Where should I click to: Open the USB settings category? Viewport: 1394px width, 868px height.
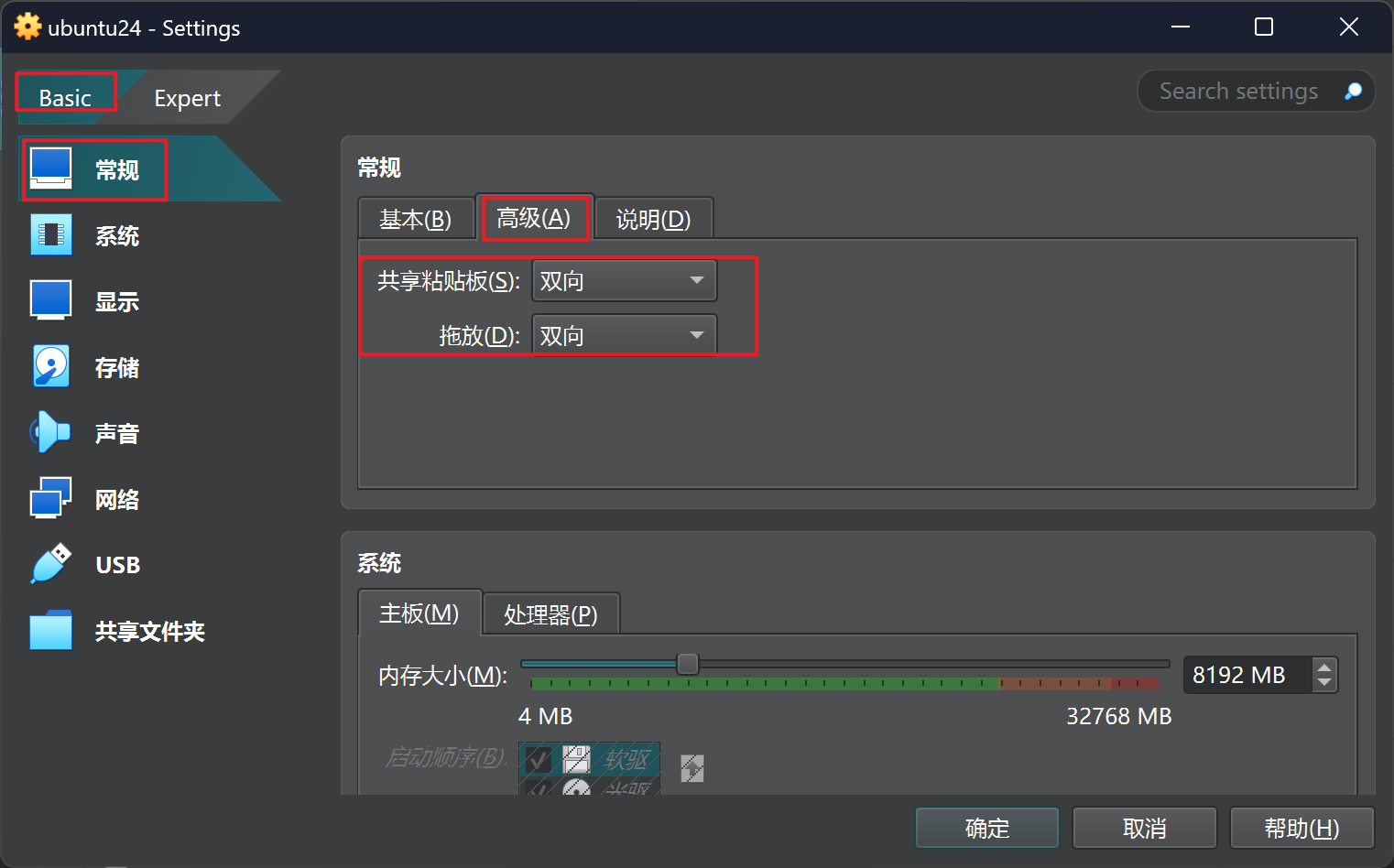pos(117,566)
